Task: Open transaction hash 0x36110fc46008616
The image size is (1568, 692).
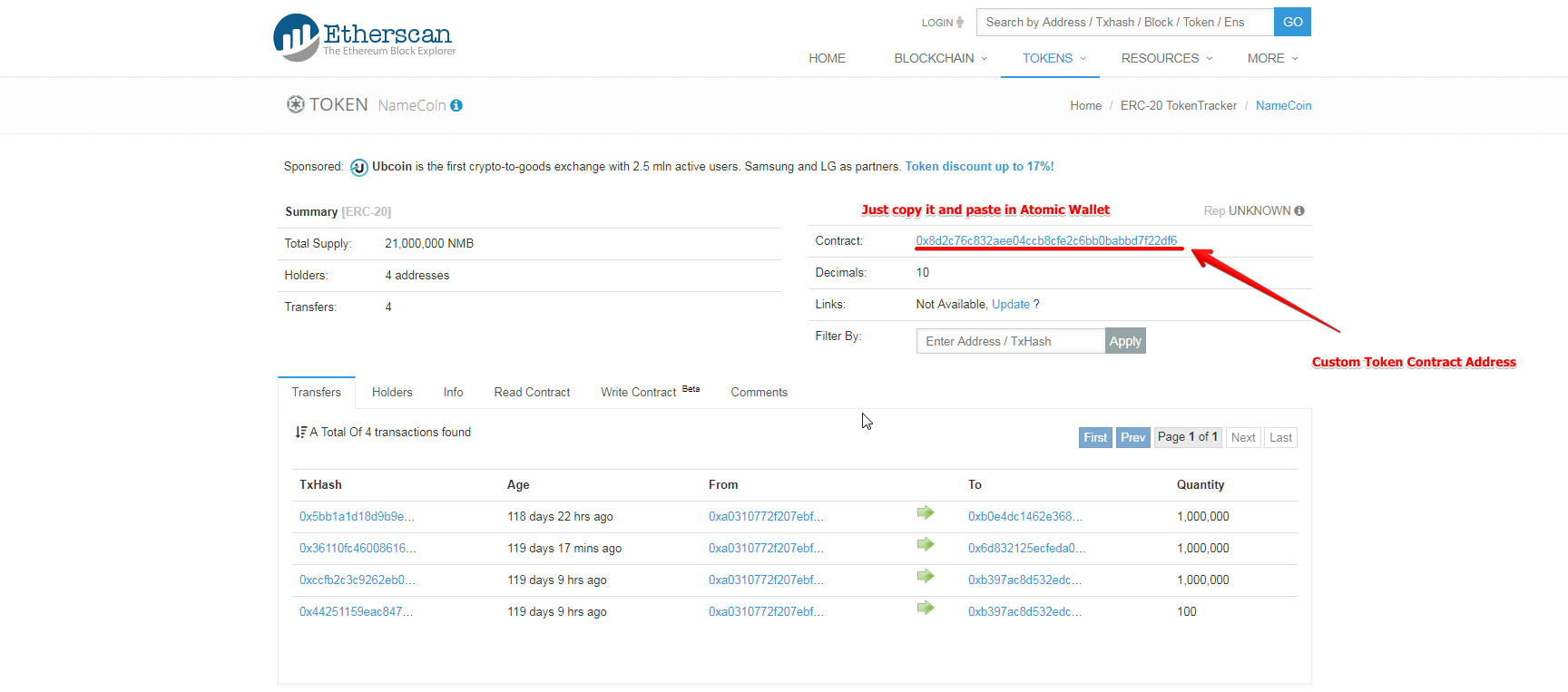Action: pos(358,548)
